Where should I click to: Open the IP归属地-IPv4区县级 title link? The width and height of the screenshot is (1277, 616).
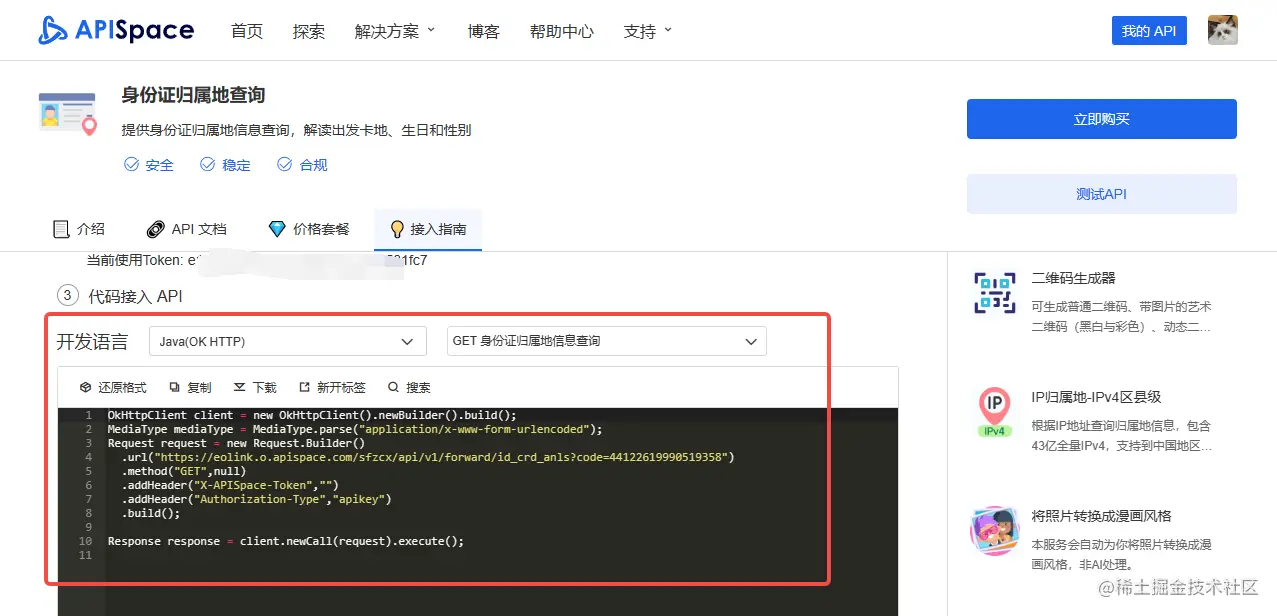[1096, 397]
